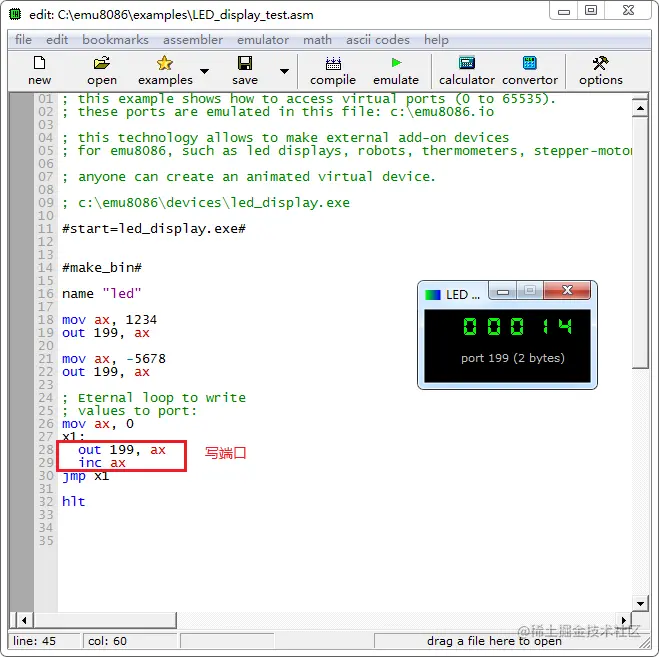
Task: Click the LED digits display 00014
Action: [x=517, y=326]
